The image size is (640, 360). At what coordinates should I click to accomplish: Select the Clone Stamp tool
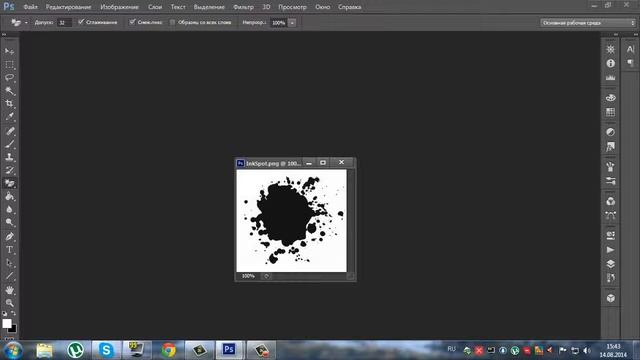pyautogui.click(x=9, y=157)
